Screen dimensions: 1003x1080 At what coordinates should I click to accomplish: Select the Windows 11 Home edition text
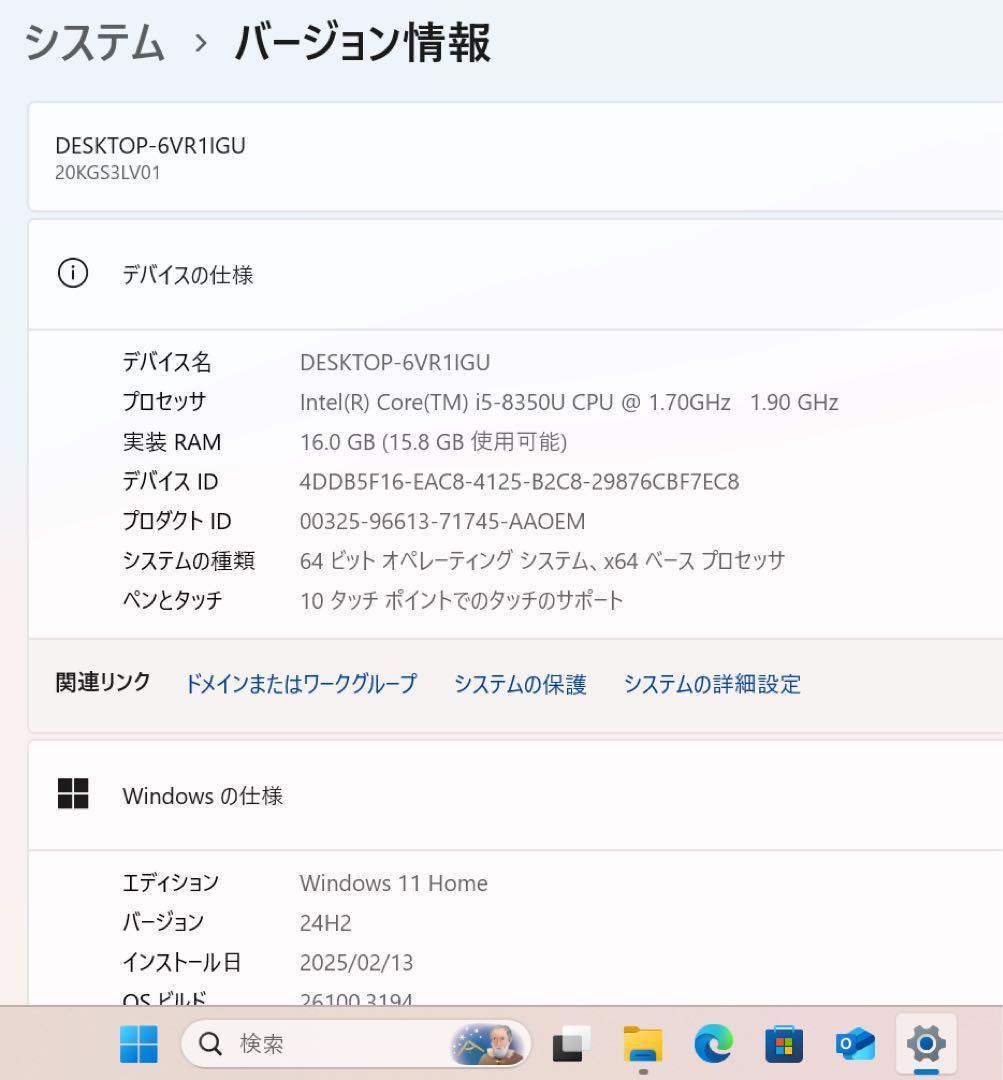click(393, 883)
